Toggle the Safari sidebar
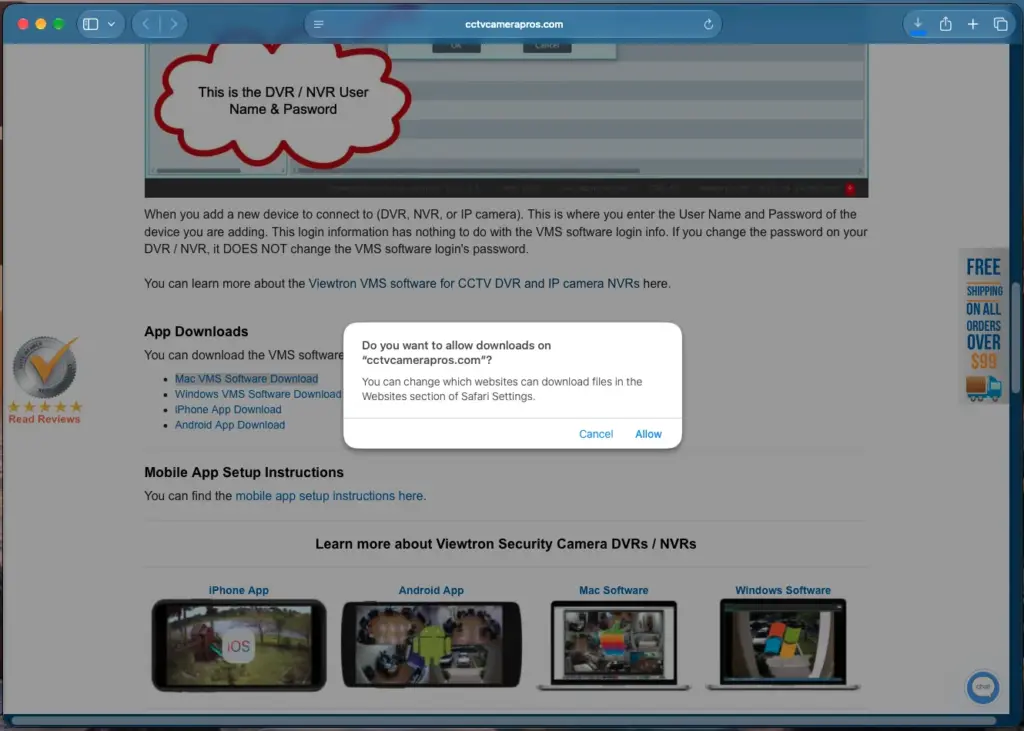 coord(91,24)
